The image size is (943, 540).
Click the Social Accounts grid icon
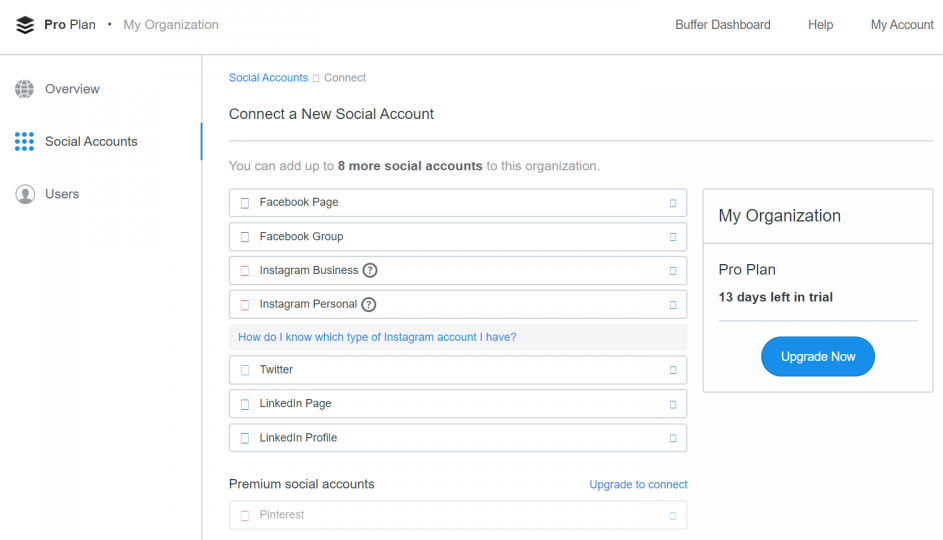click(x=25, y=142)
